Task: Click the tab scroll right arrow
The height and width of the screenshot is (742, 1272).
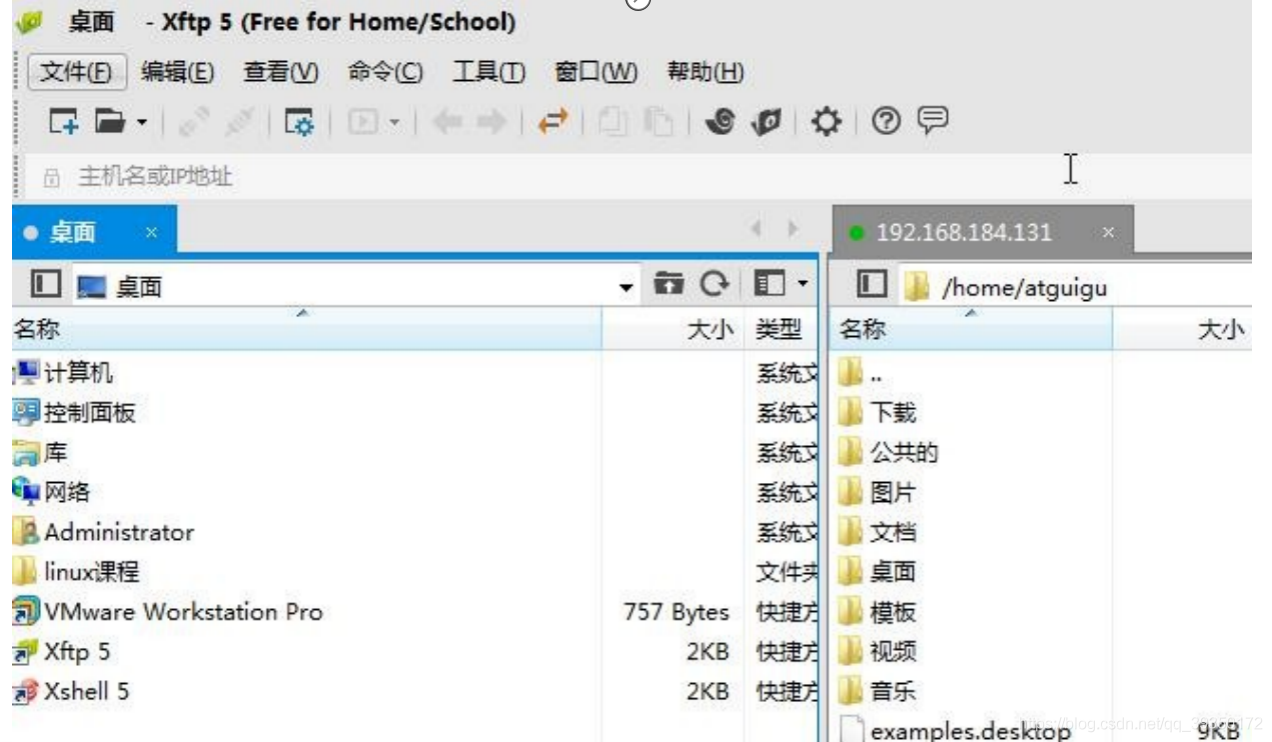Action: pyautogui.click(x=793, y=229)
